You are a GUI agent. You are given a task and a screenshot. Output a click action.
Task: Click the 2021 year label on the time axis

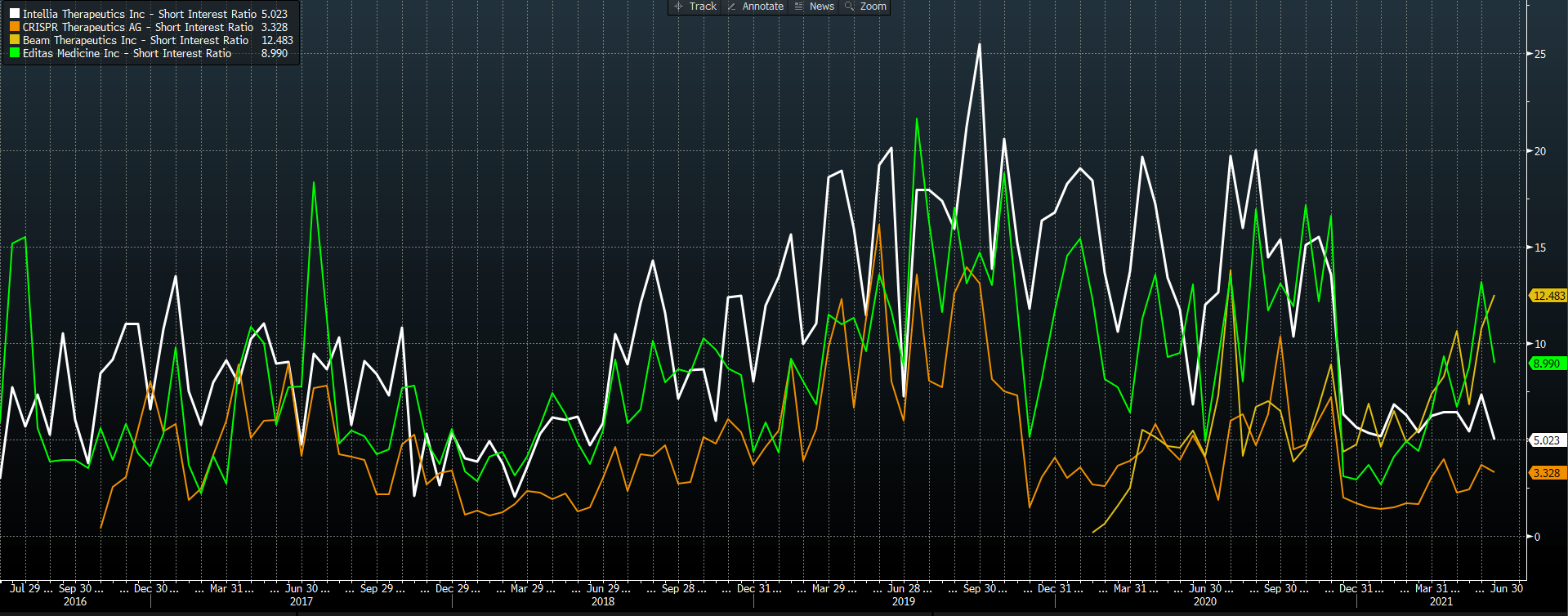(x=1441, y=601)
